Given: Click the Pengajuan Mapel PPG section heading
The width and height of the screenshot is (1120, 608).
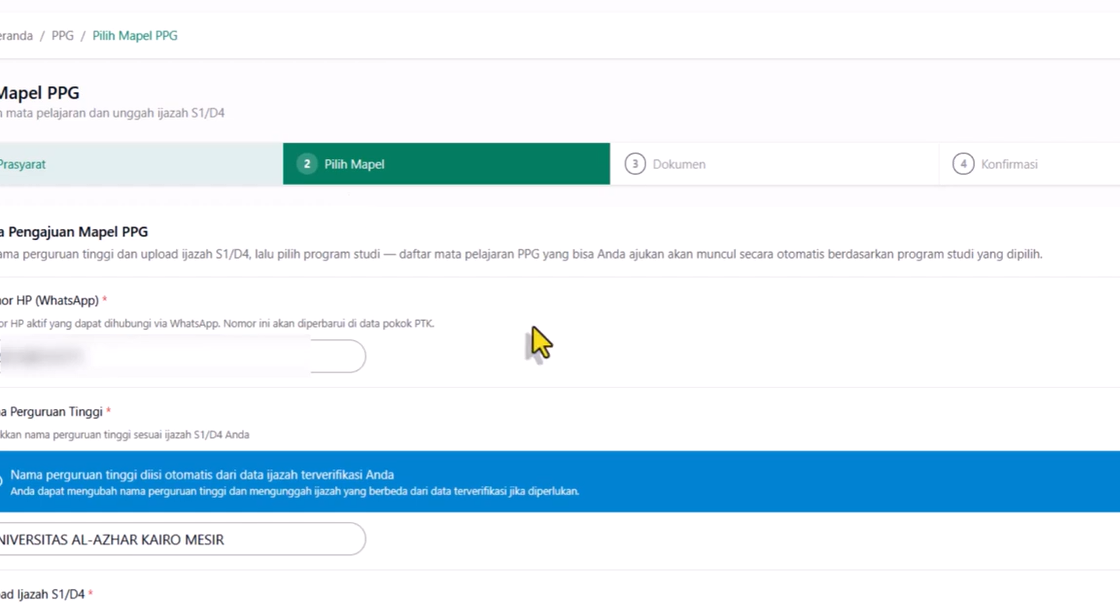Looking at the screenshot, I should 74,232.
